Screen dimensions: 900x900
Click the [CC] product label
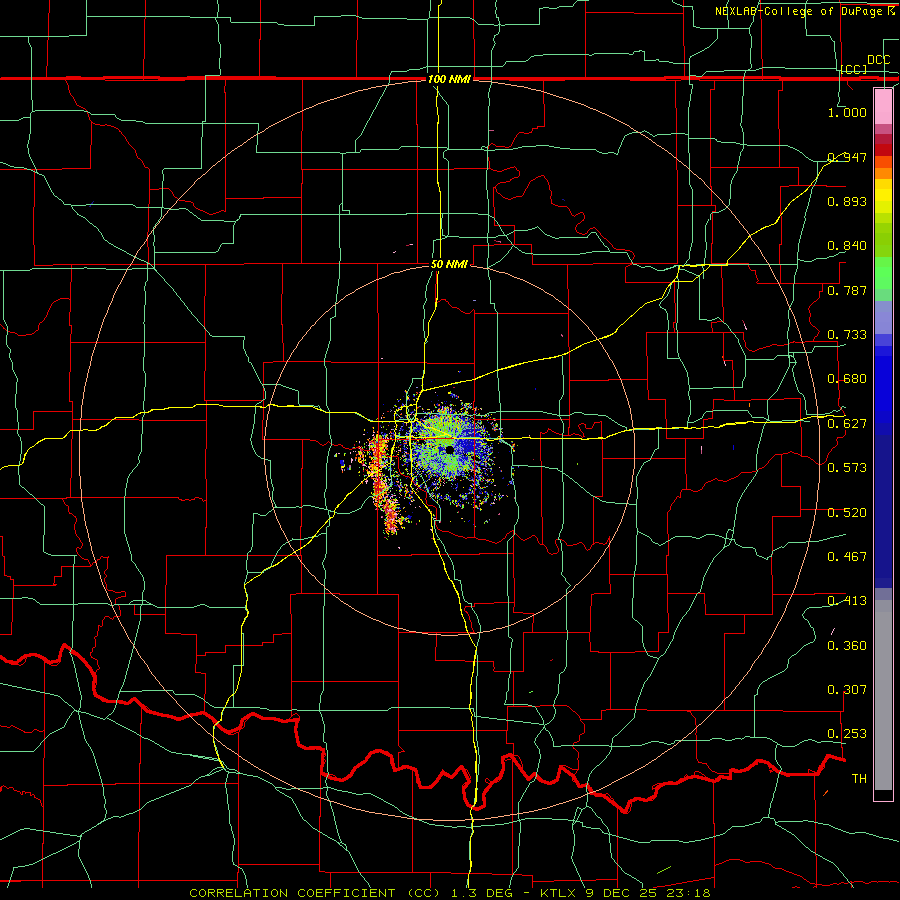854,69
